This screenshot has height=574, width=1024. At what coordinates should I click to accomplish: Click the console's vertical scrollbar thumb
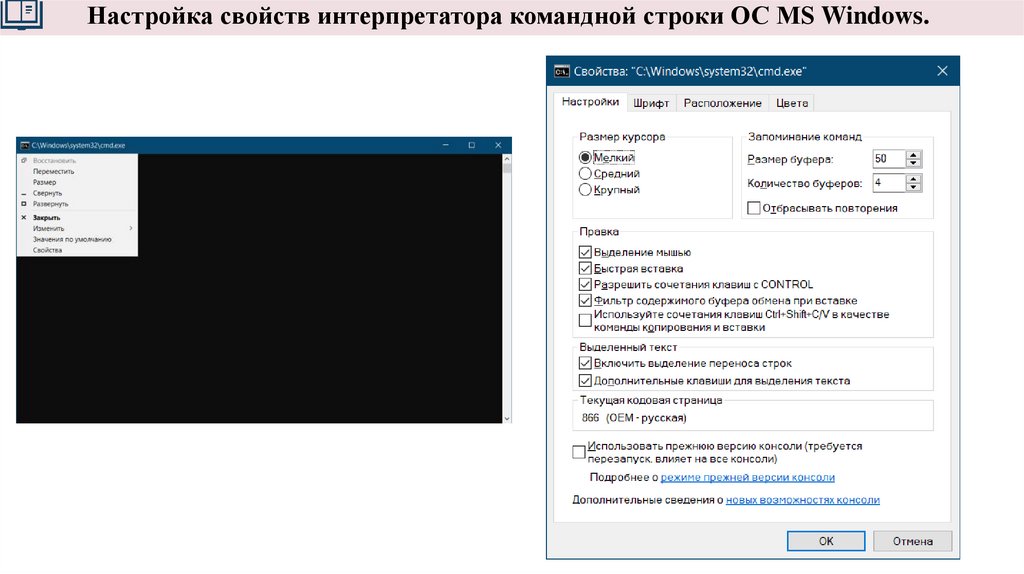(x=507, y=168)
